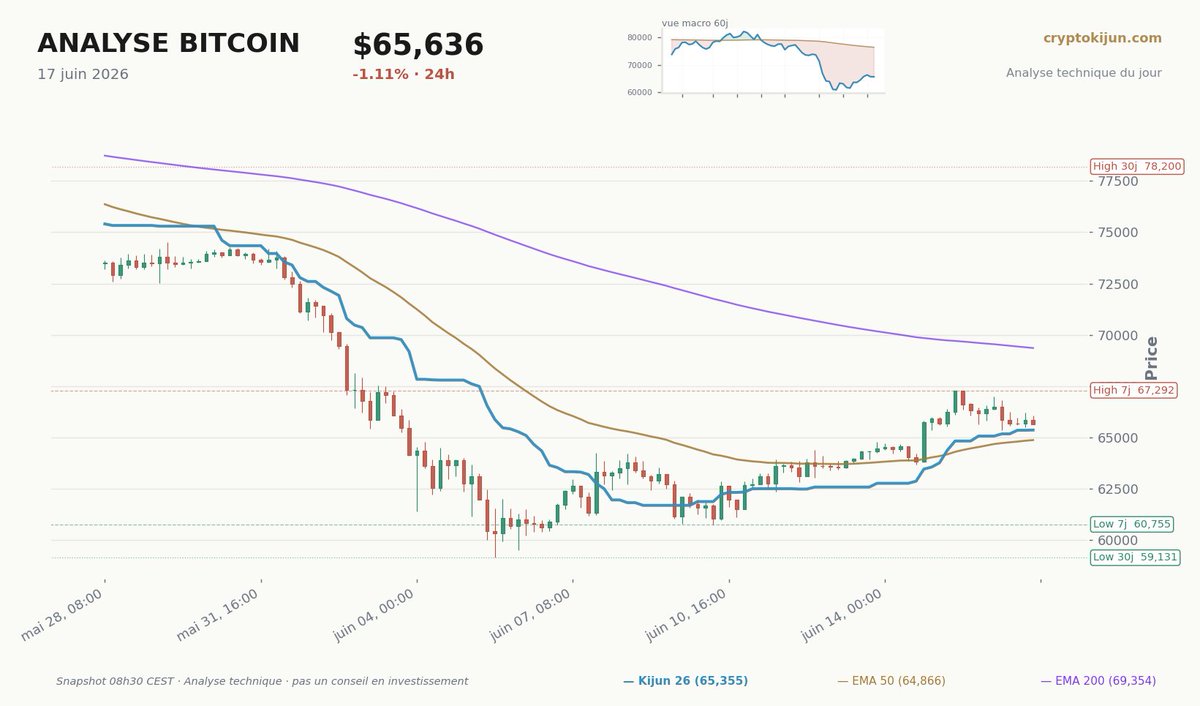Click the 62500 price axis tick
The image size is (1200, 706).
tap(1117, 489)
